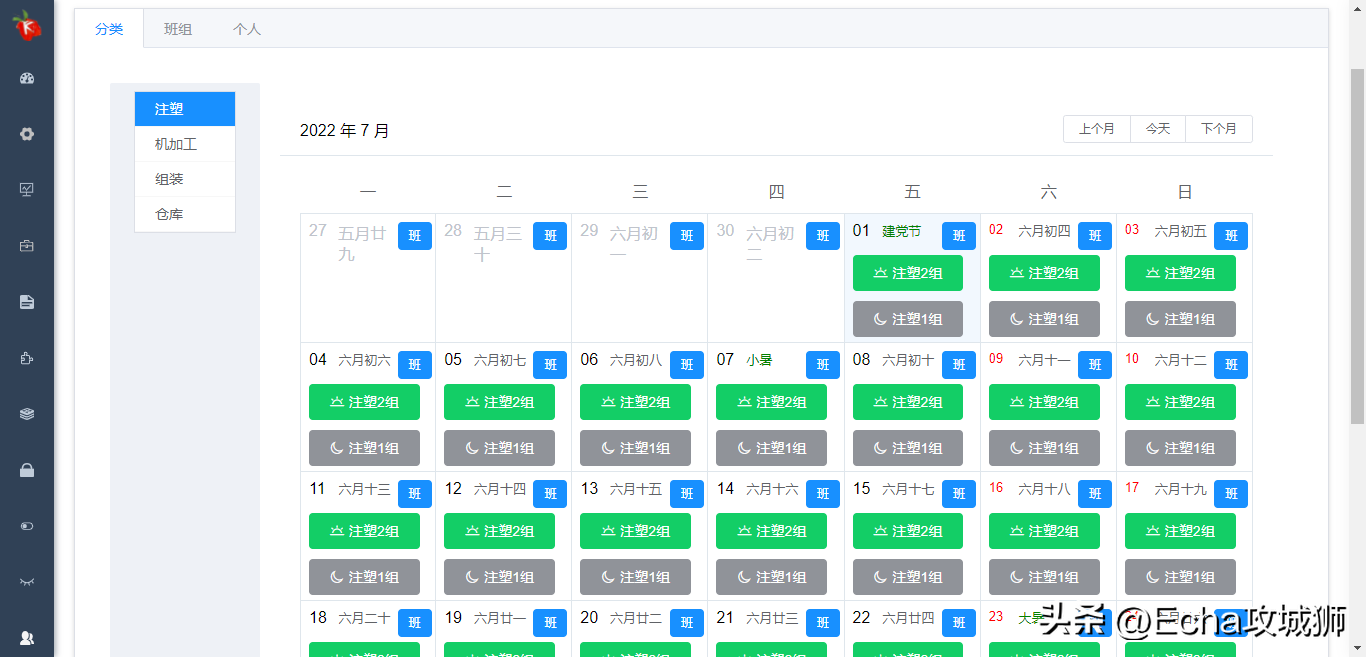Image resolution: width=1366 pixels, height=657 pixels.
Task: Click 班 button on July 16 cell
Action: point(1095,494)
